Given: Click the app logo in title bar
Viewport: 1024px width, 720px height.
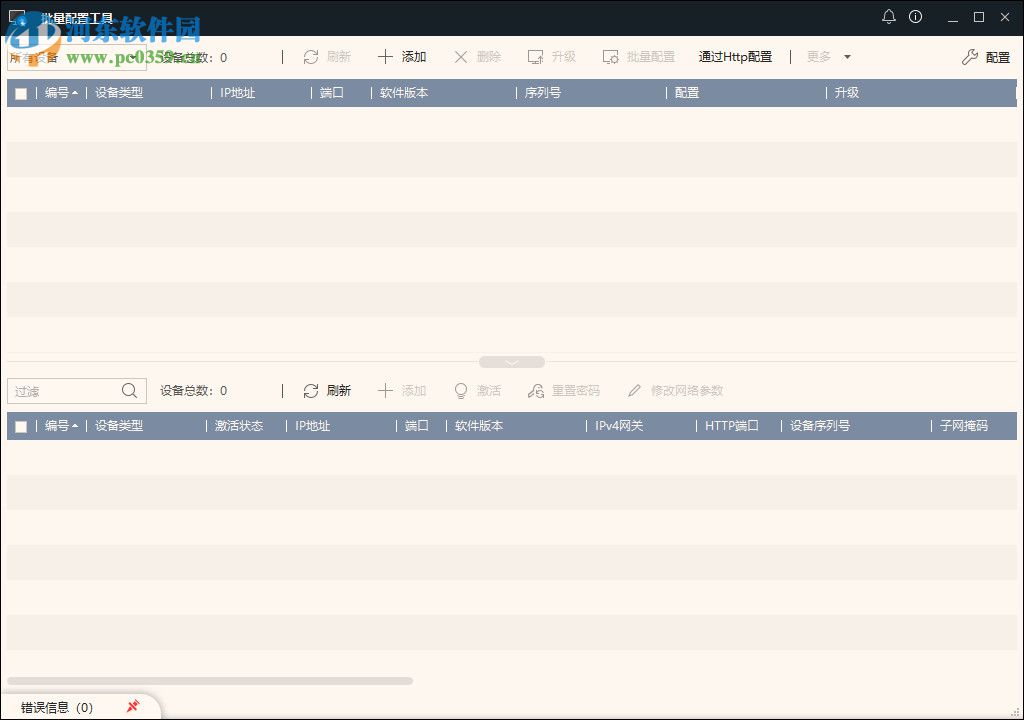Looking at the screenshot, I should pyautogui.click(x=18, y=18).
